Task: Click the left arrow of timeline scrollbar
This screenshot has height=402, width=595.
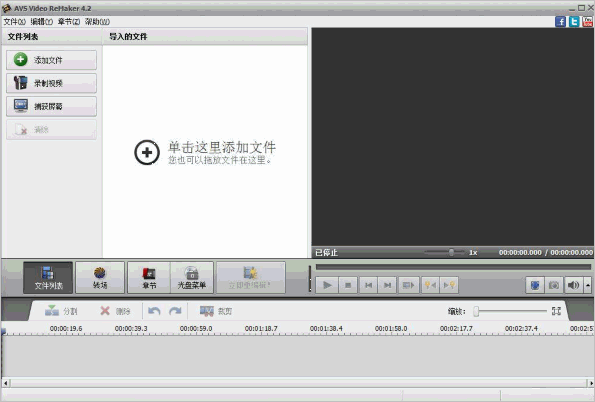Action: (5, 383)
